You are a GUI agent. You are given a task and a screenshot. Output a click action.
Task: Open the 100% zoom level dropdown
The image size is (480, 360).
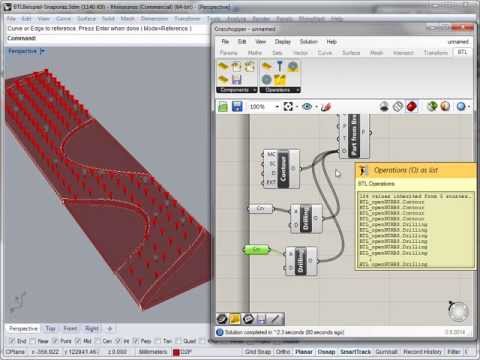point(277,107)
